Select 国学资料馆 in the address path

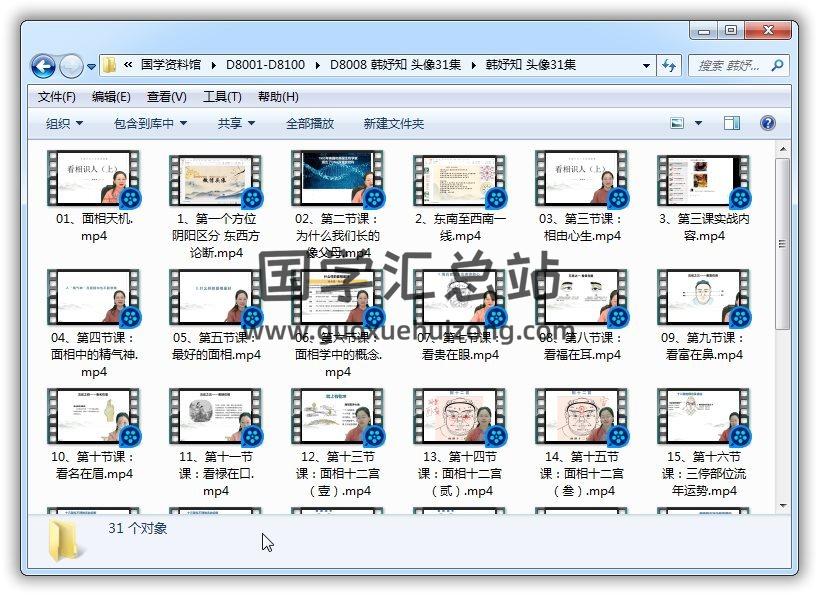170,65
